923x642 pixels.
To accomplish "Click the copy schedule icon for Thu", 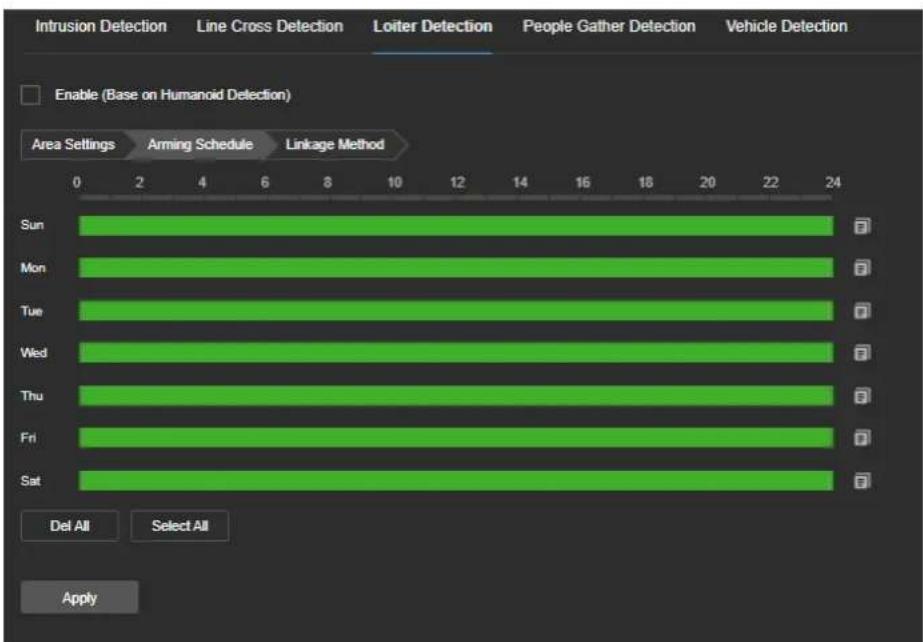I will tap(862, 396).
